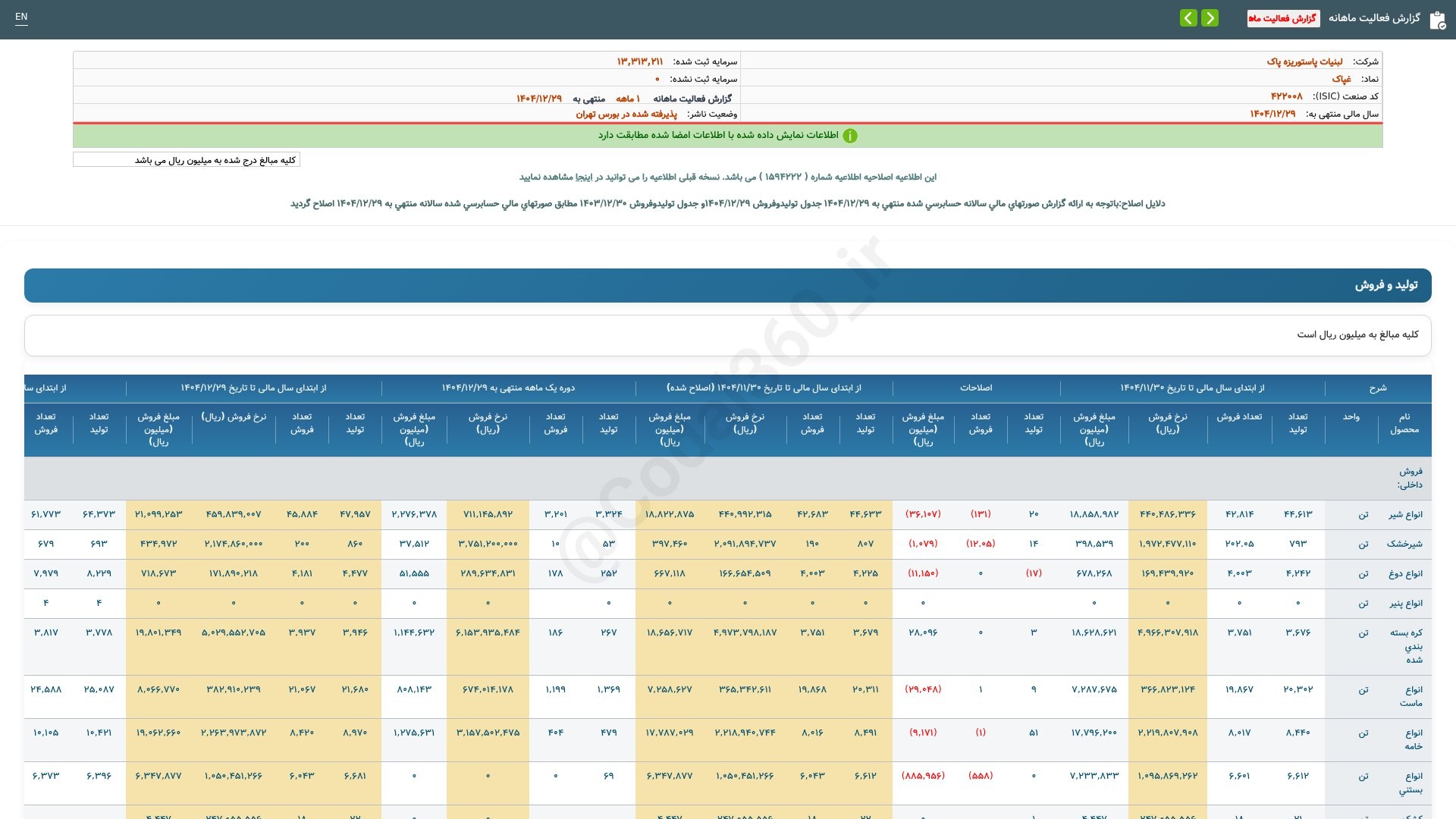1456x819 pixels.
Task: Click yogurt sales amount ۷,۲۸۷,۶۷۵
Action: pos(1094,689)
